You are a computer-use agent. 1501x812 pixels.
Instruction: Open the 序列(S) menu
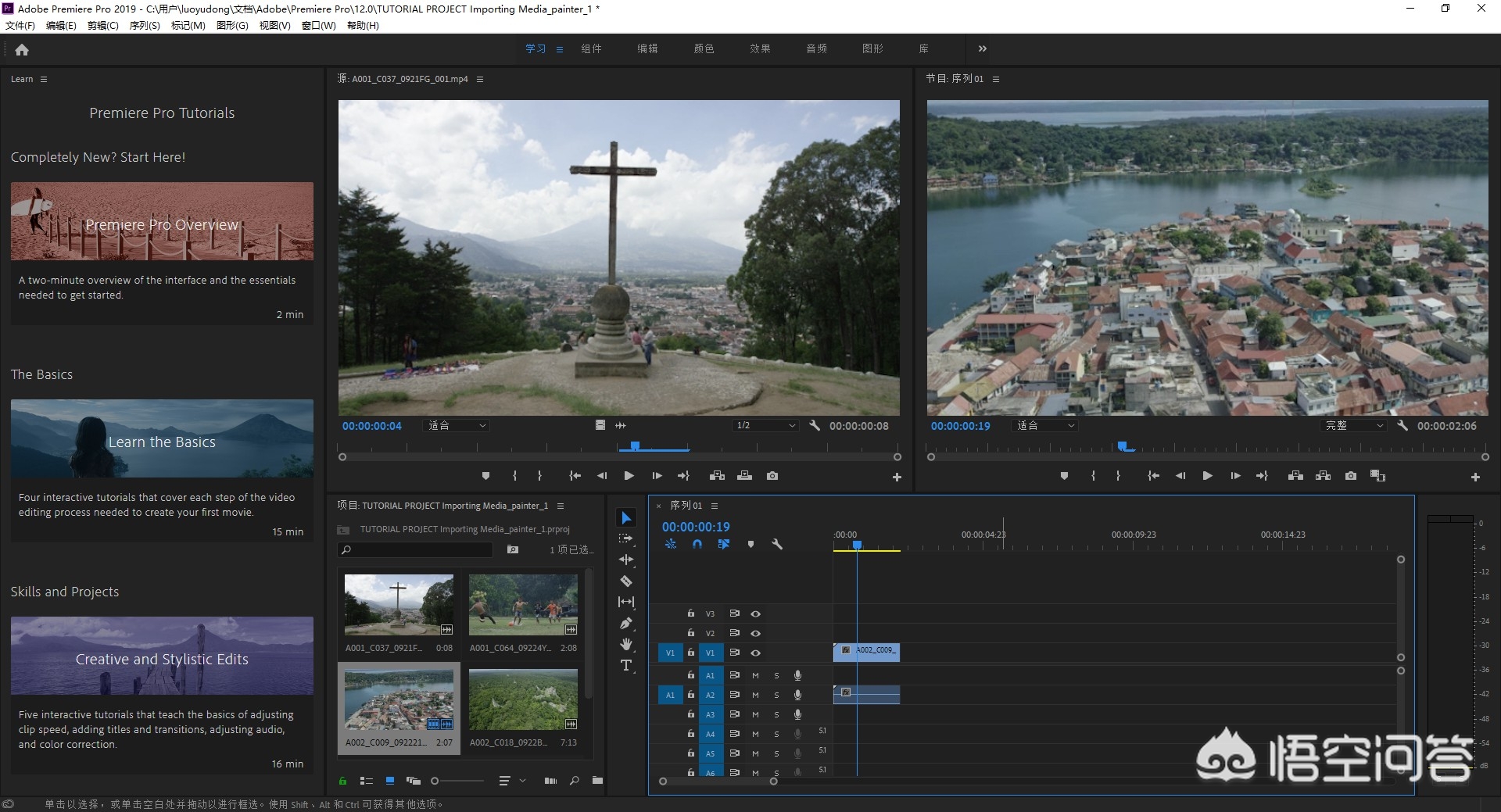pos(145,25)
